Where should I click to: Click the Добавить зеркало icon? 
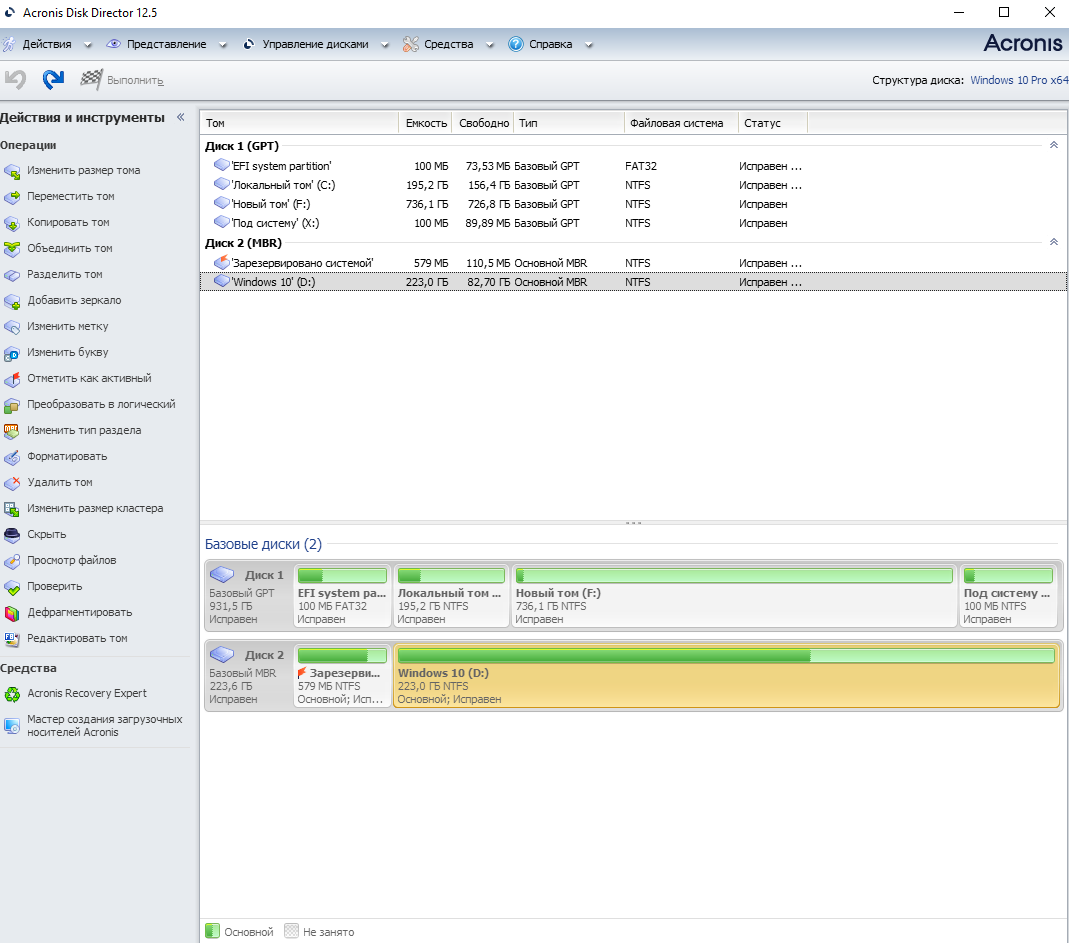[x=12, y=301]
